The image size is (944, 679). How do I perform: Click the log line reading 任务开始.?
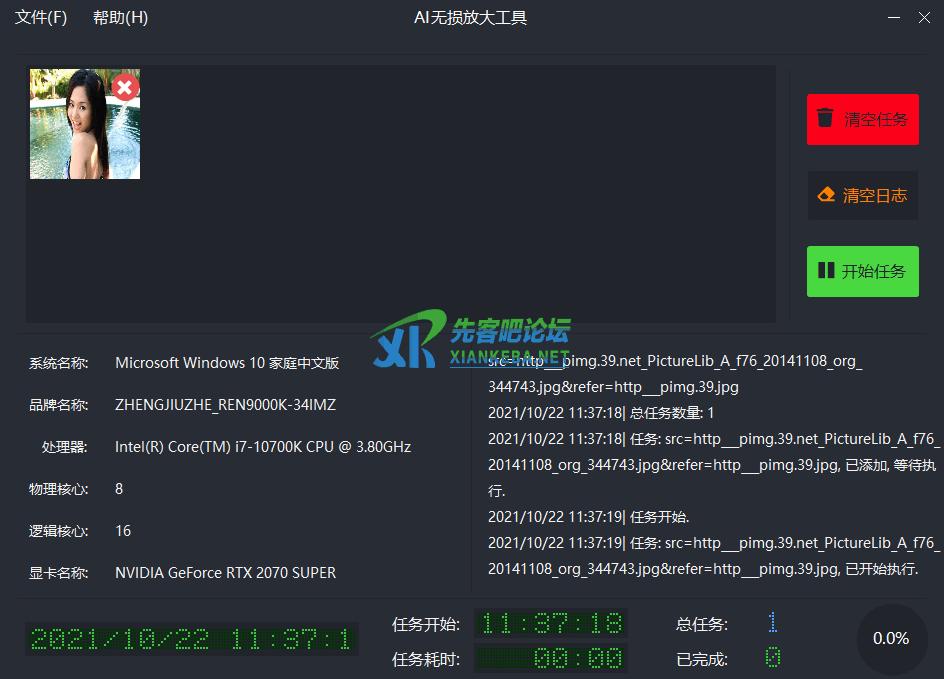click(589, 517)
